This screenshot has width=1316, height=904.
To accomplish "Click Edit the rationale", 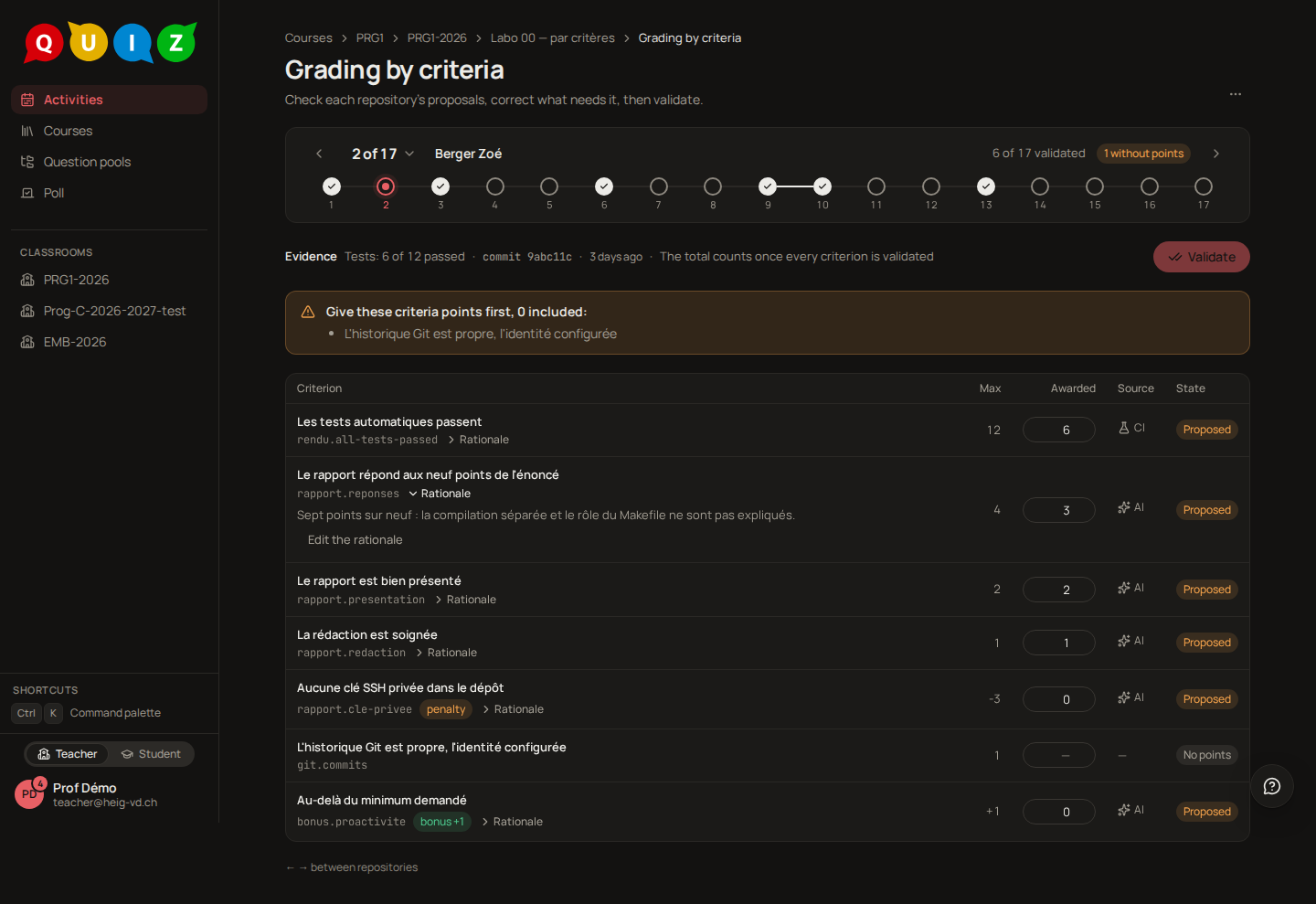I will 356,540.
